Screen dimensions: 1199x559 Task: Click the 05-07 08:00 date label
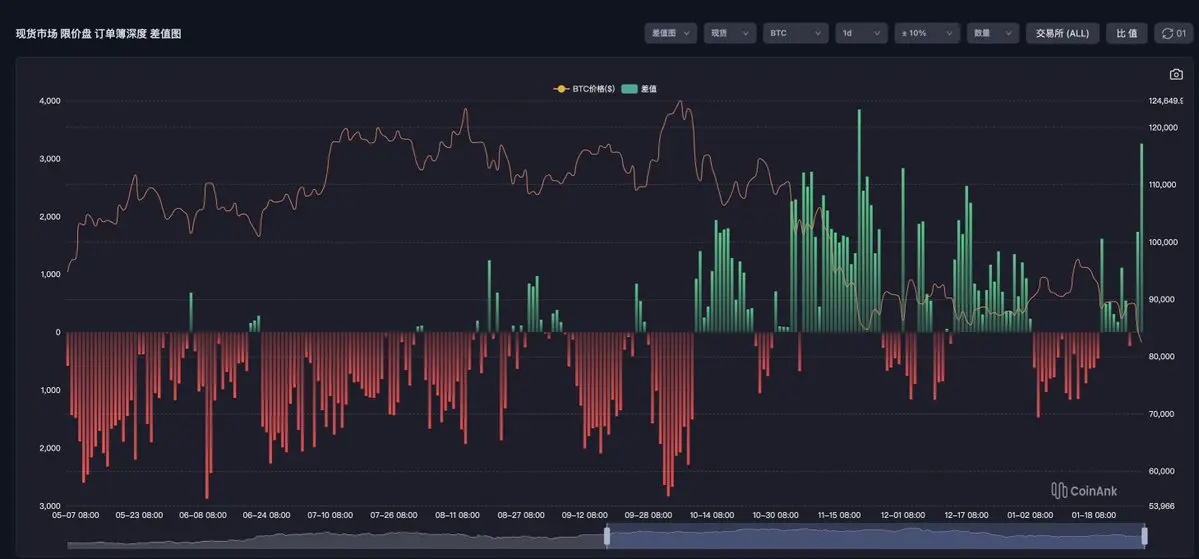click(x=76, y=515)
